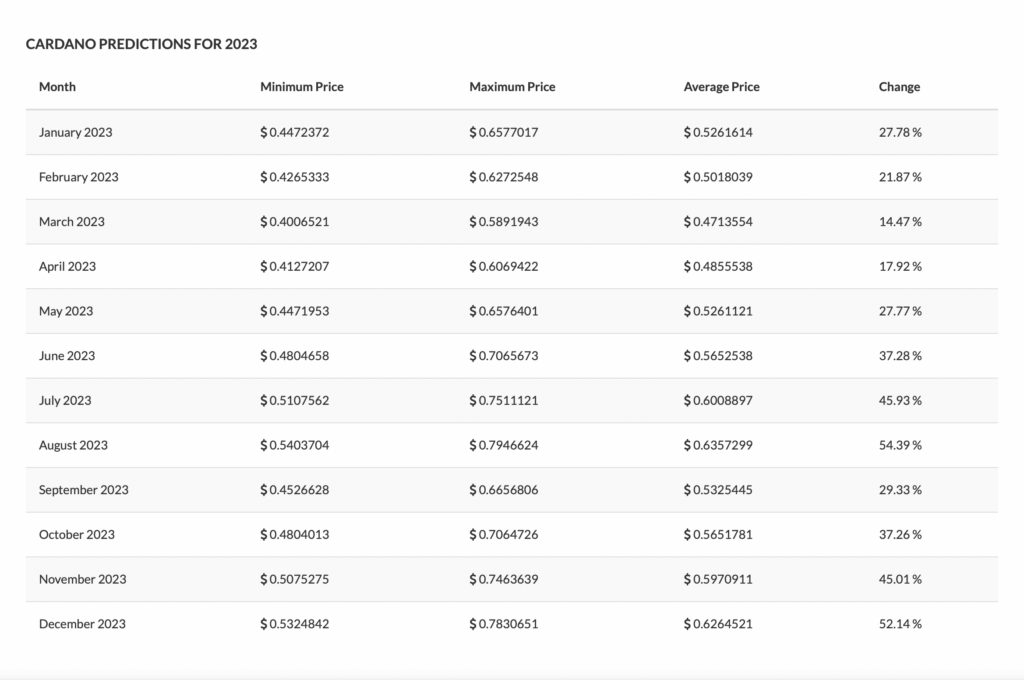Select the April 2023 row label
This screenshot has height=680, width=1024.
[67, 267]
